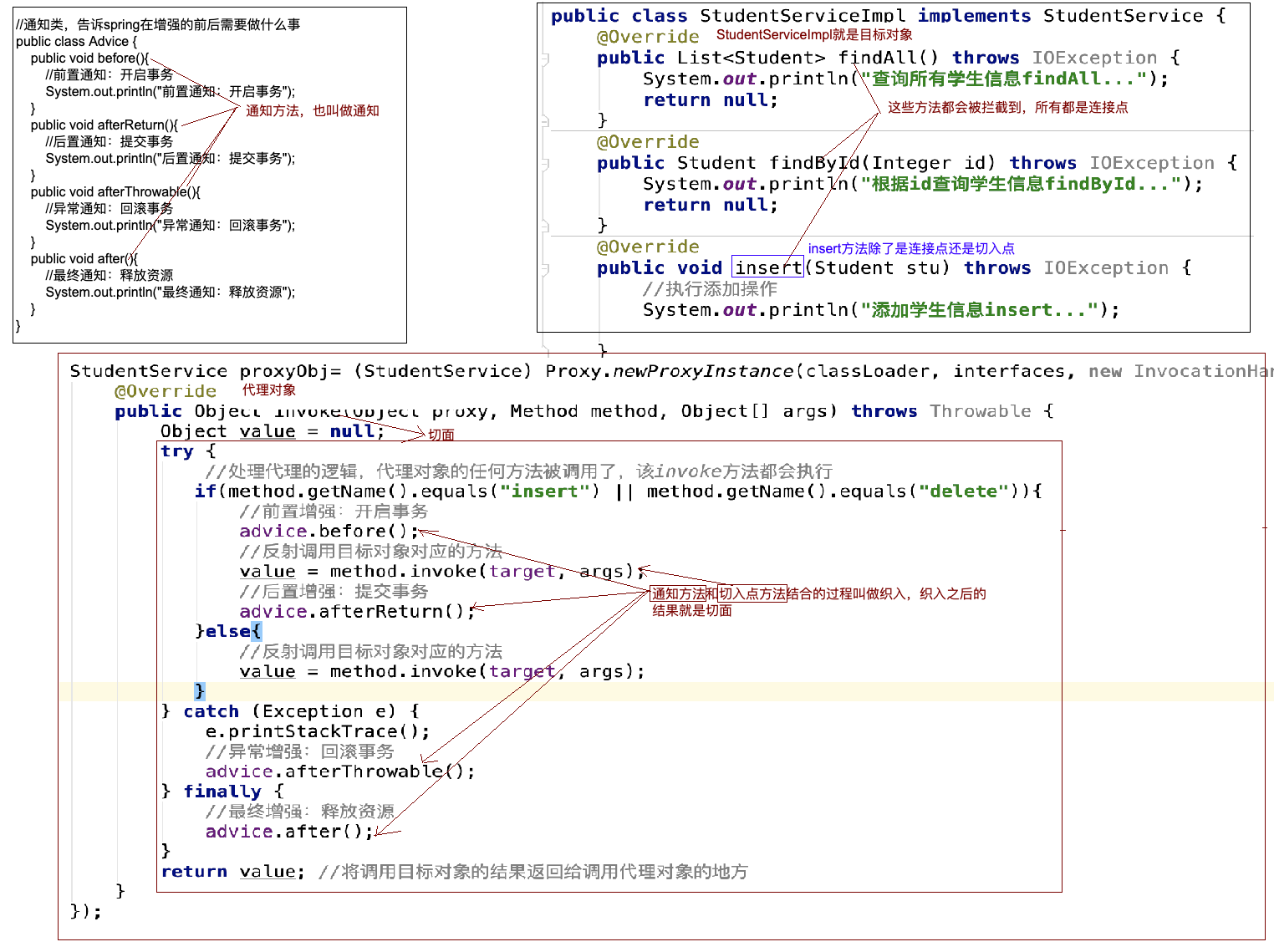Image resolution: width=1274 pixels, height=952 pixels.
Task: Click the return value; statement
Action: pos(231,871)
